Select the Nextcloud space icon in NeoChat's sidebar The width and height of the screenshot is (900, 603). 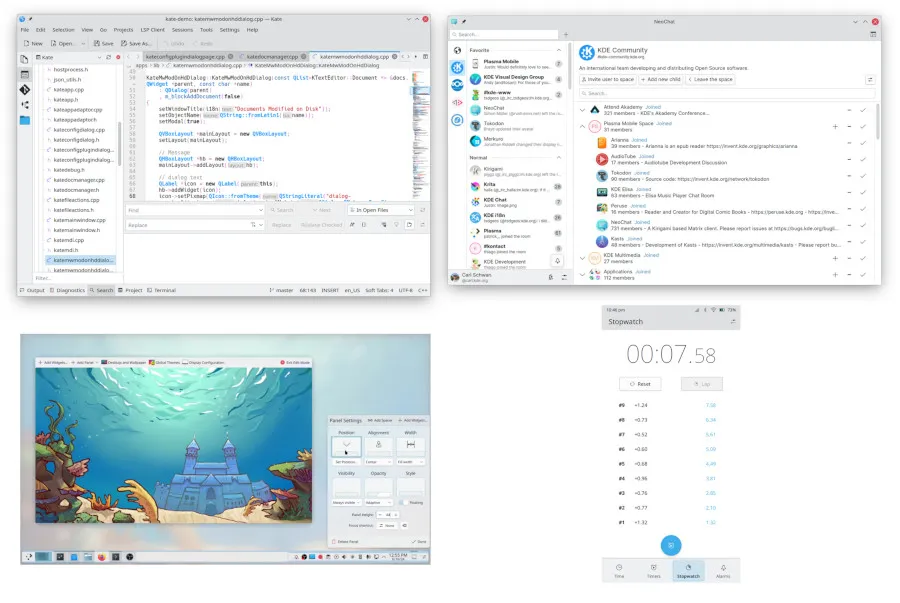(457, 85)
